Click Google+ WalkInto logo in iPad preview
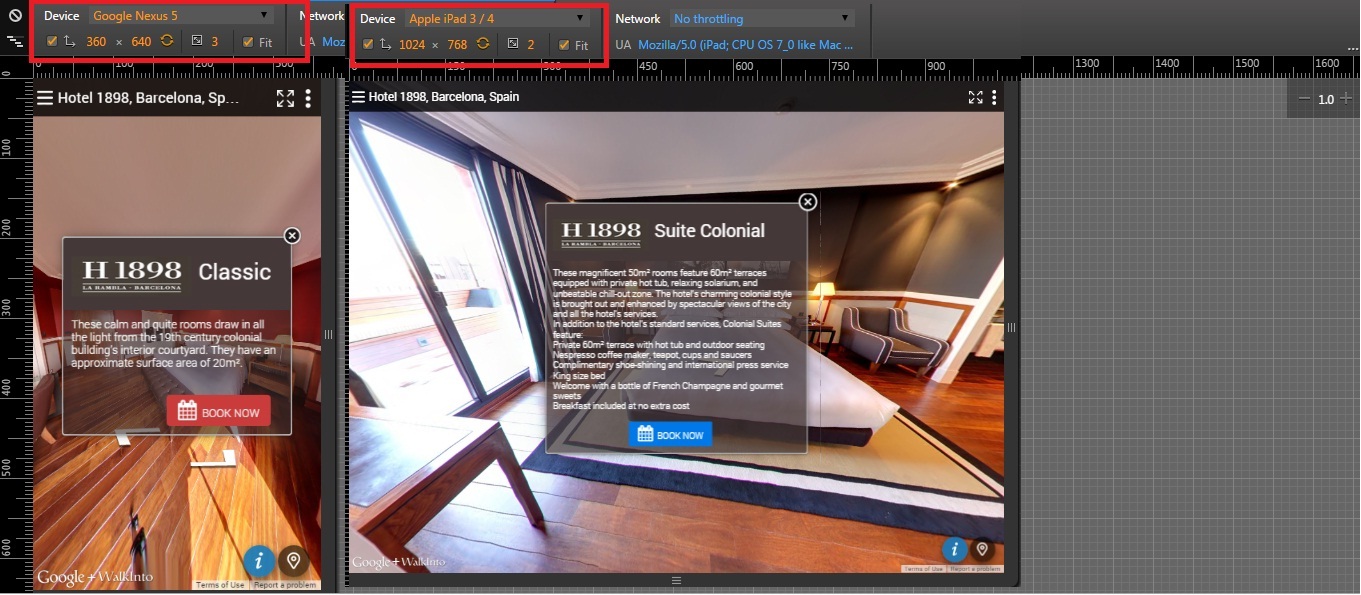This screenshot has height=595, width=1361. [x=398, y=562]
